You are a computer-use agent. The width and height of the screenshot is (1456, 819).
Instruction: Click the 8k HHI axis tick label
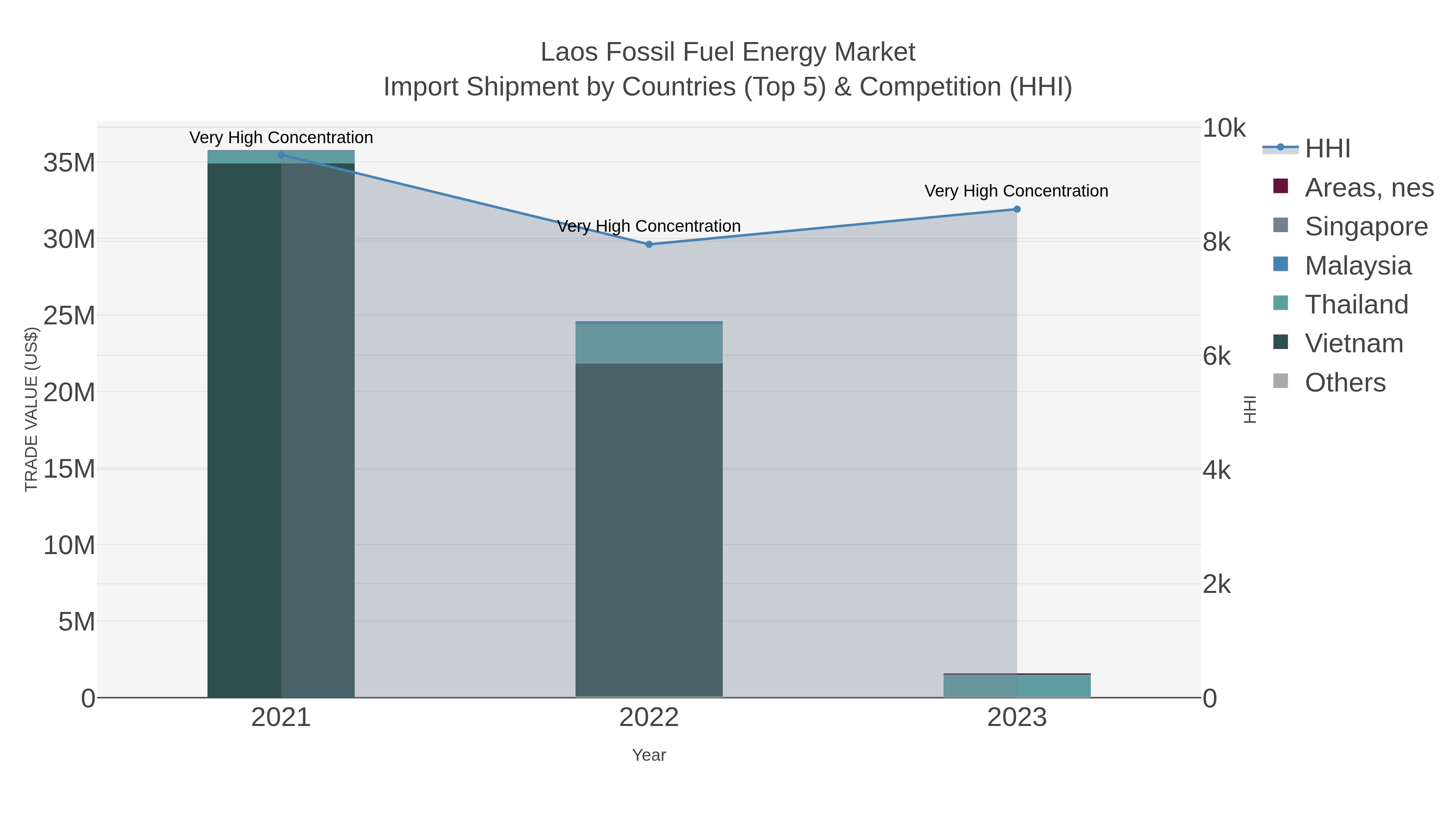[x=1217, y=243]
